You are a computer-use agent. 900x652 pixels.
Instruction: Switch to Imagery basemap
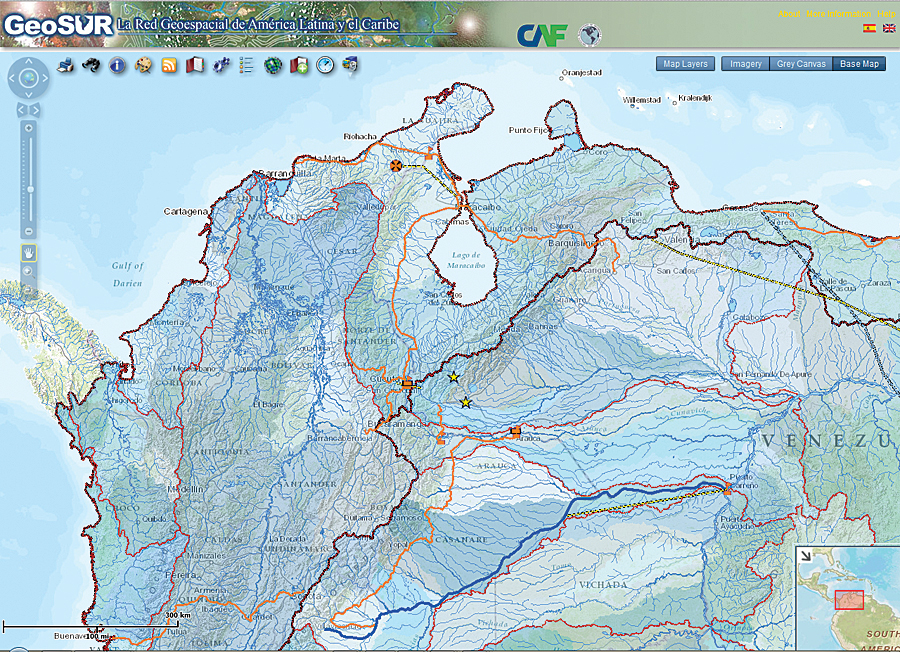746,64
